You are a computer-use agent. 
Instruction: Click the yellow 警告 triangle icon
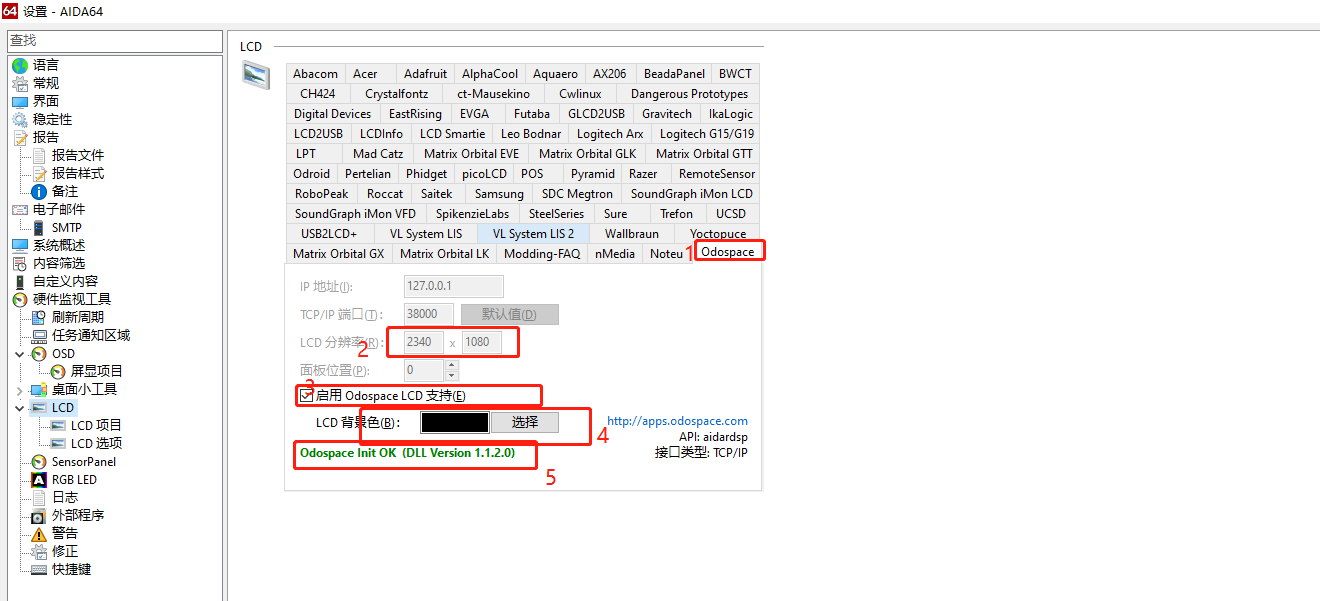[39, 533]
